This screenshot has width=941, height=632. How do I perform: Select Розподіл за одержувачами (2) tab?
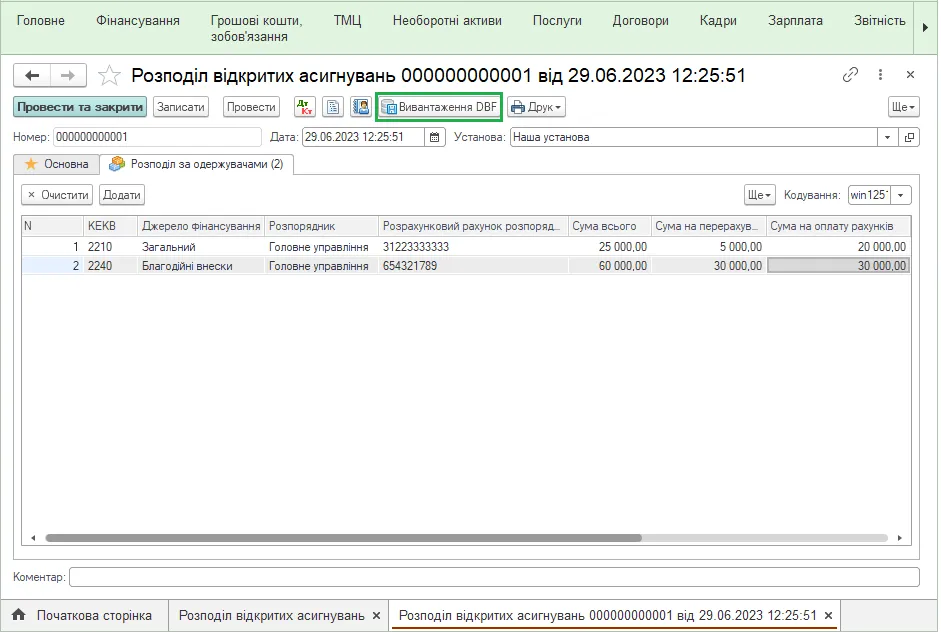click(196, 164)
